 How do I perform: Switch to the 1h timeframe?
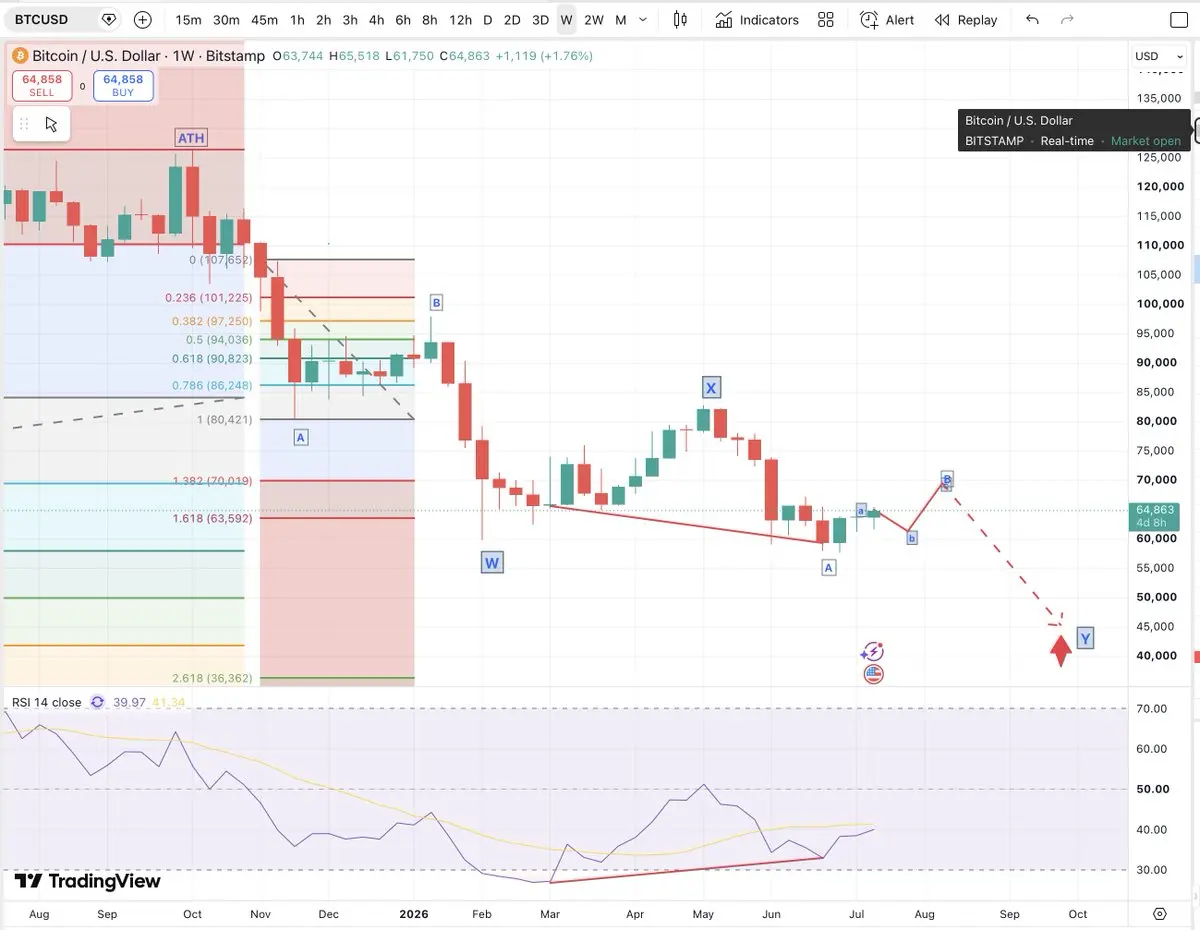[297, 20]
